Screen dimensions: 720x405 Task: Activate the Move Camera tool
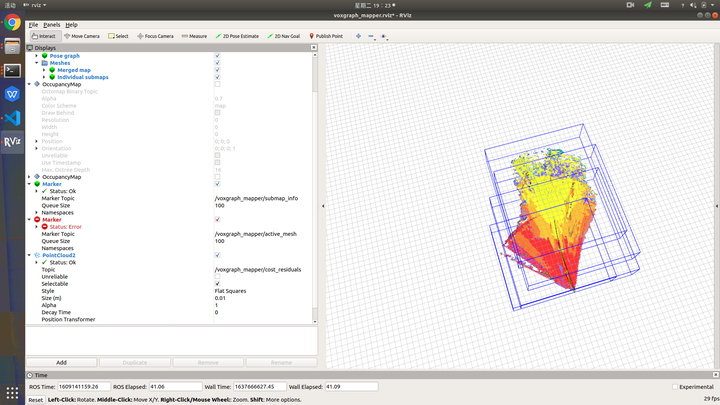click(x=81, y=36)
